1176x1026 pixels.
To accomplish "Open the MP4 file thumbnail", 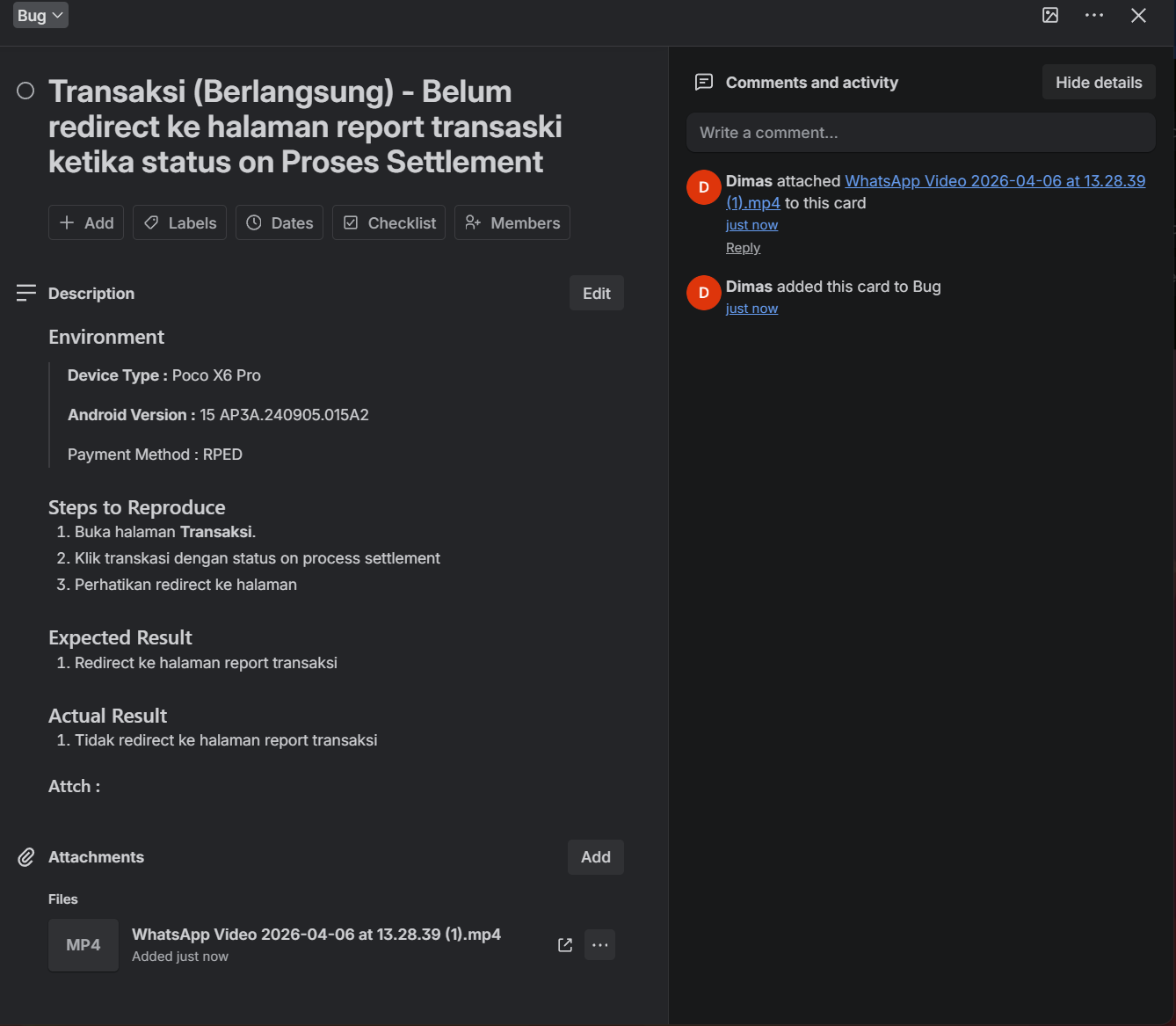I will [83, 945].
